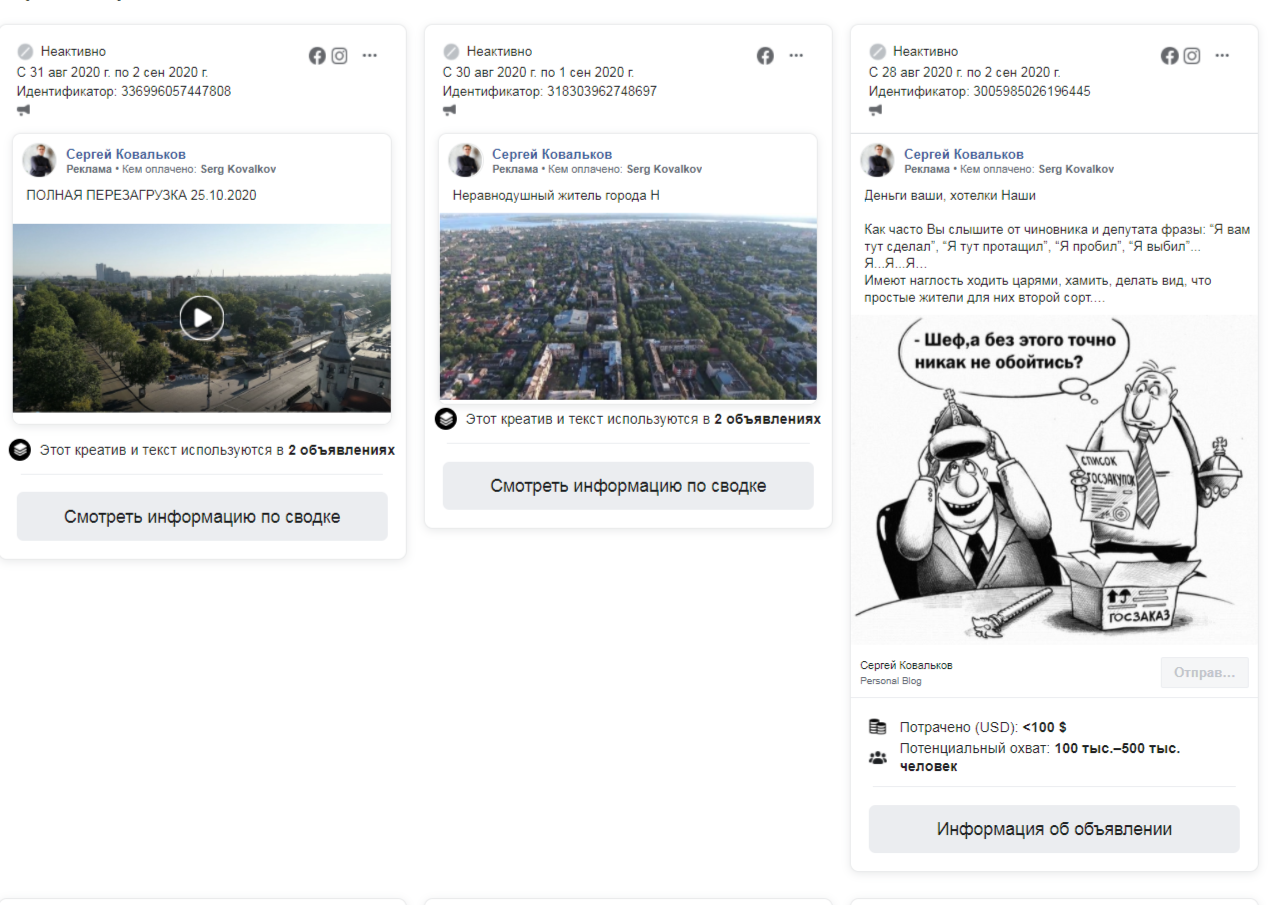Click 'Смотреть информацию по сводке' in first card

(202, 517)
